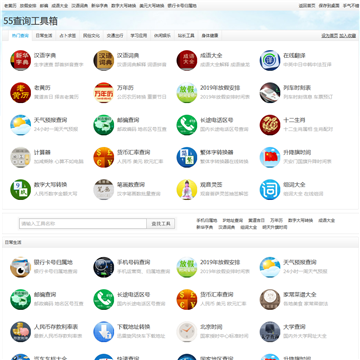360x360 pixels.
Task: Follow the 成语大全 link in top bar
Action: pos(60,6)
